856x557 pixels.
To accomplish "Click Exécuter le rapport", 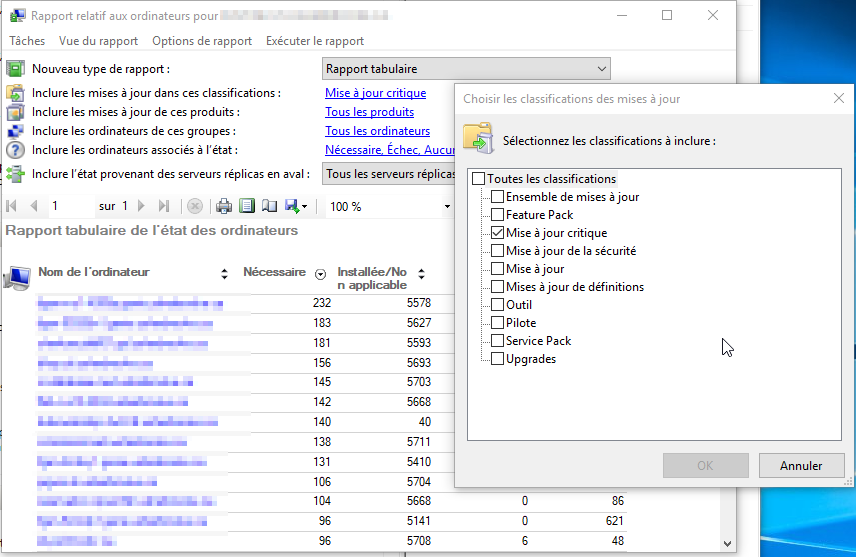I will pos(315,41).
